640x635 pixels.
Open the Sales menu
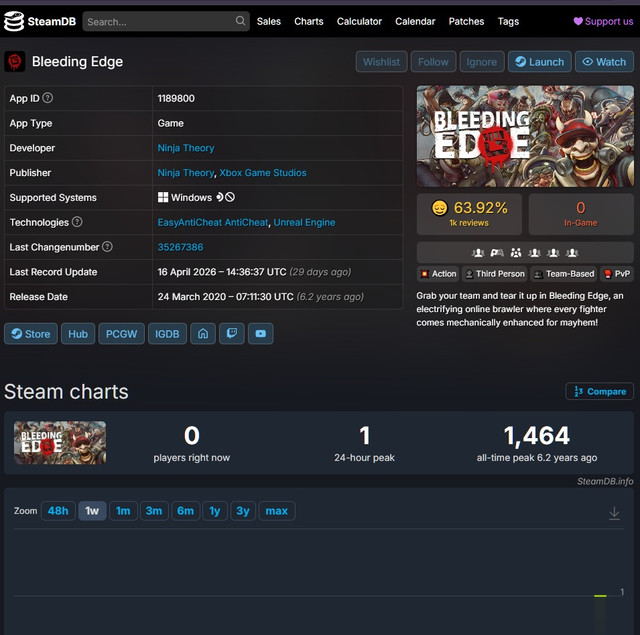tap(269, 21)
